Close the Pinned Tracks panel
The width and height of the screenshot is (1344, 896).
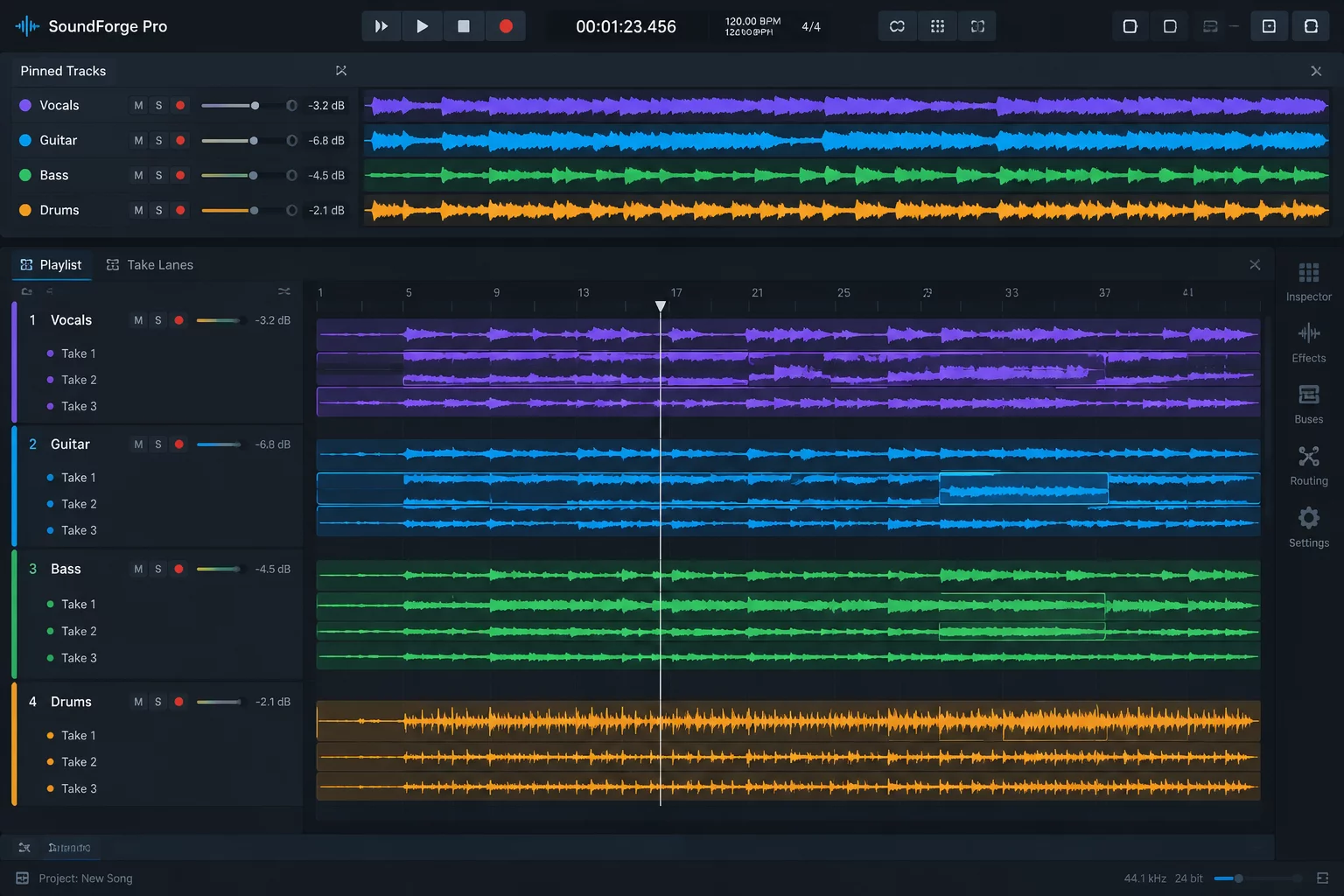click(1316, 71)
